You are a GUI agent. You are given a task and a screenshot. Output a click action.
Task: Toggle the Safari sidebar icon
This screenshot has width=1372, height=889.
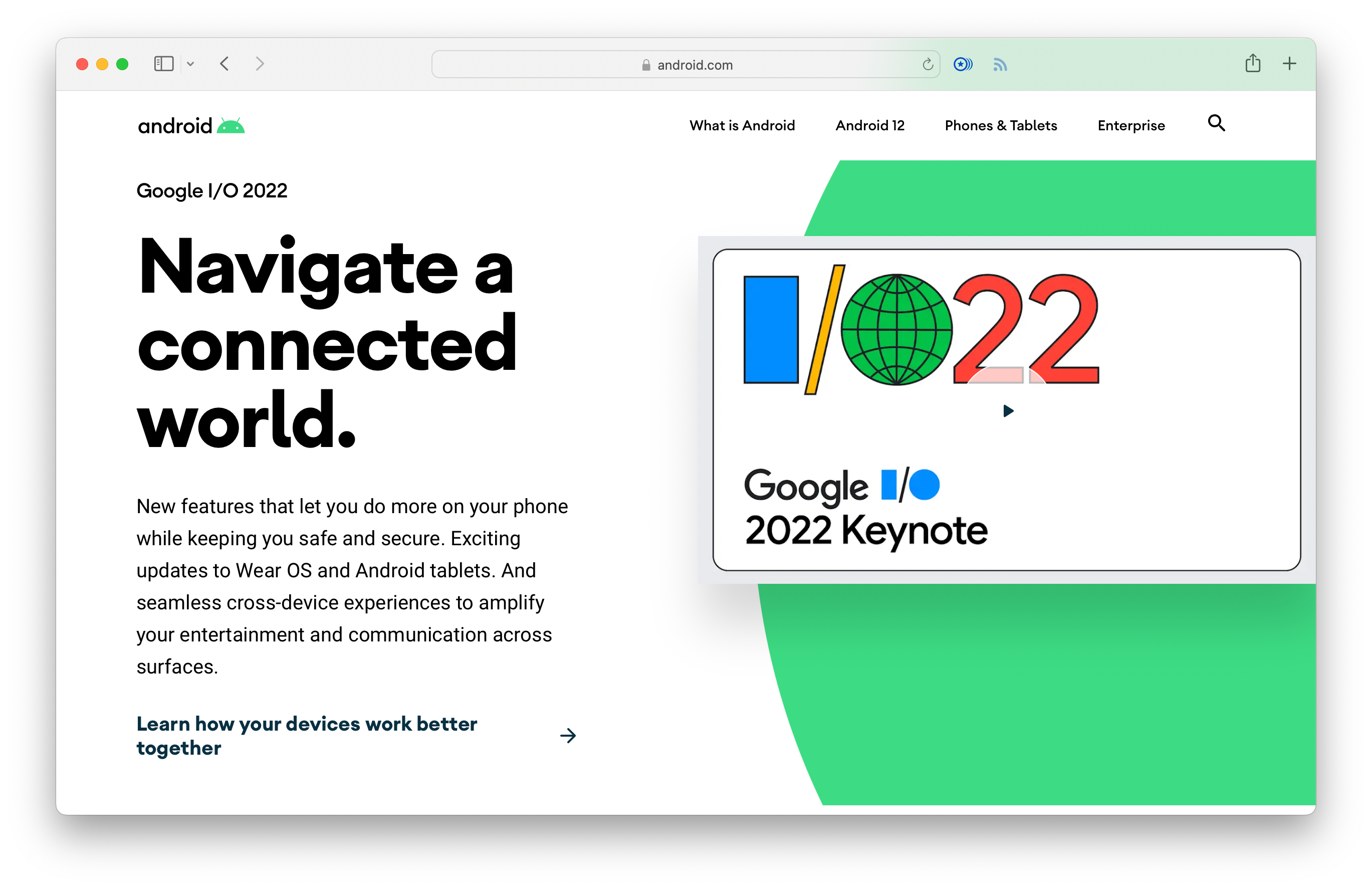pos(164,64)
